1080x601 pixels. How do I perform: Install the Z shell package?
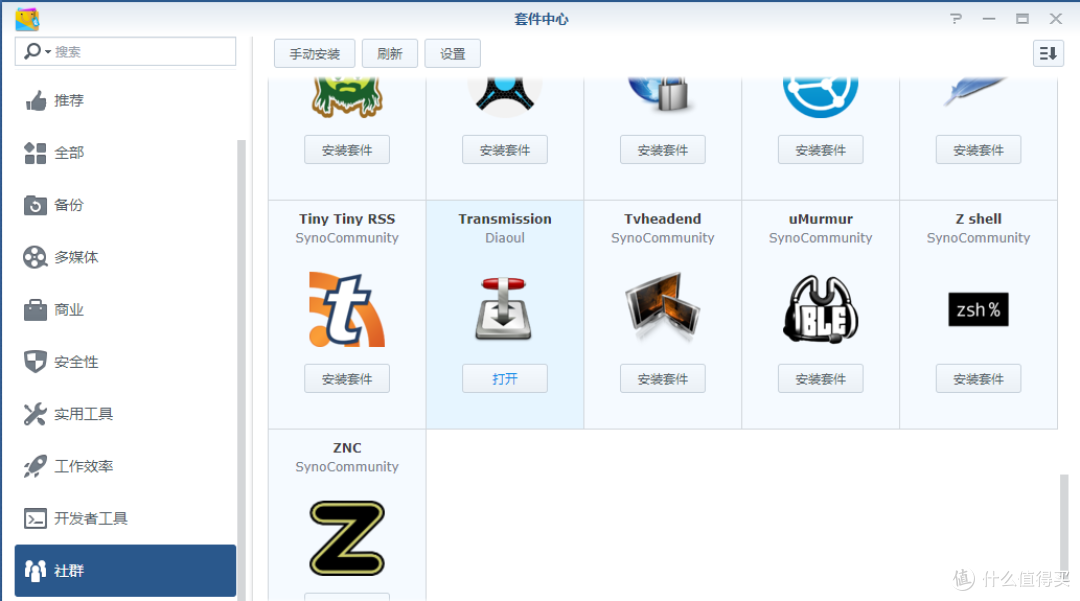pyautogui.click(x=978, y=379)
